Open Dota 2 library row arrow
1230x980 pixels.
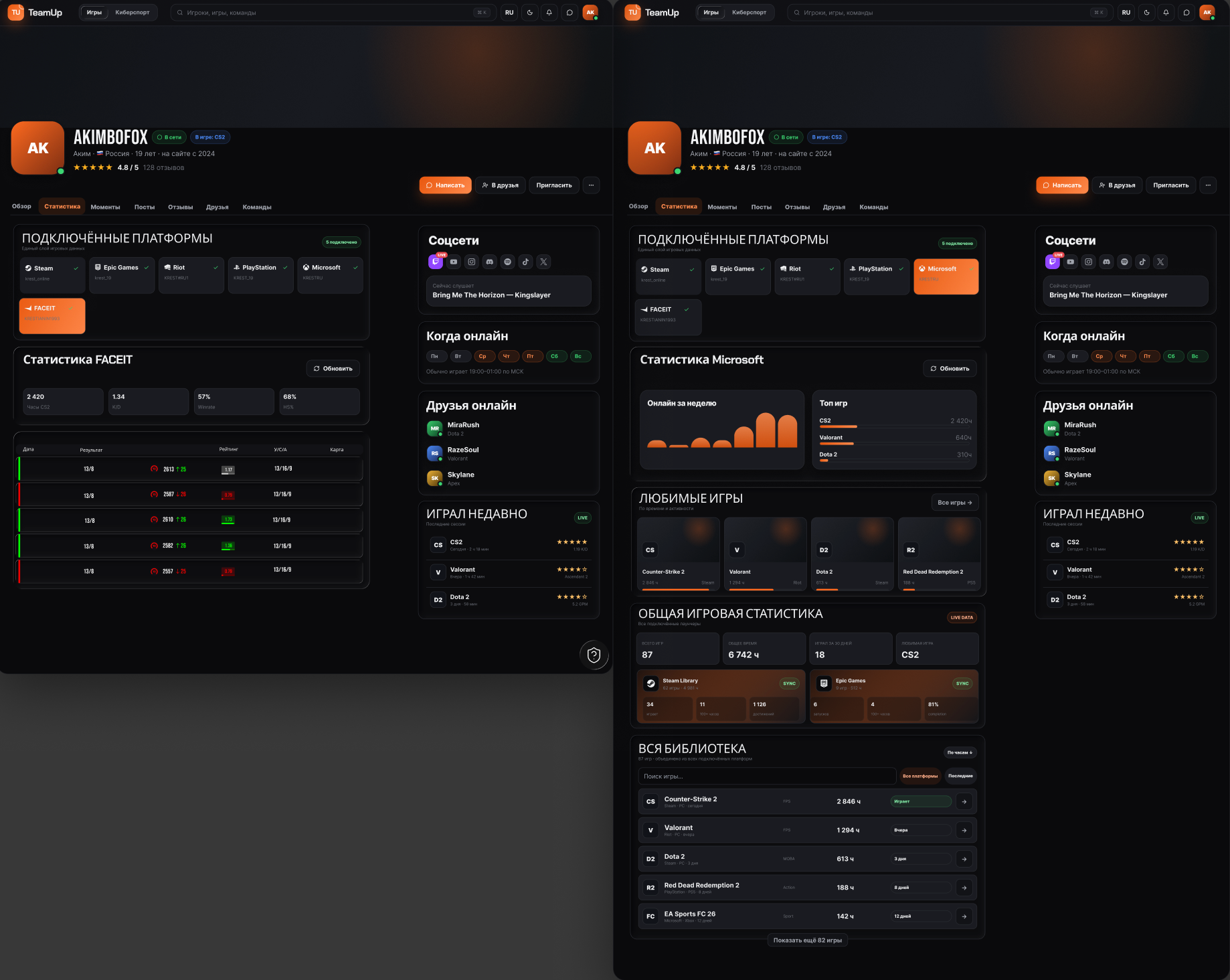tap(964, 859)
